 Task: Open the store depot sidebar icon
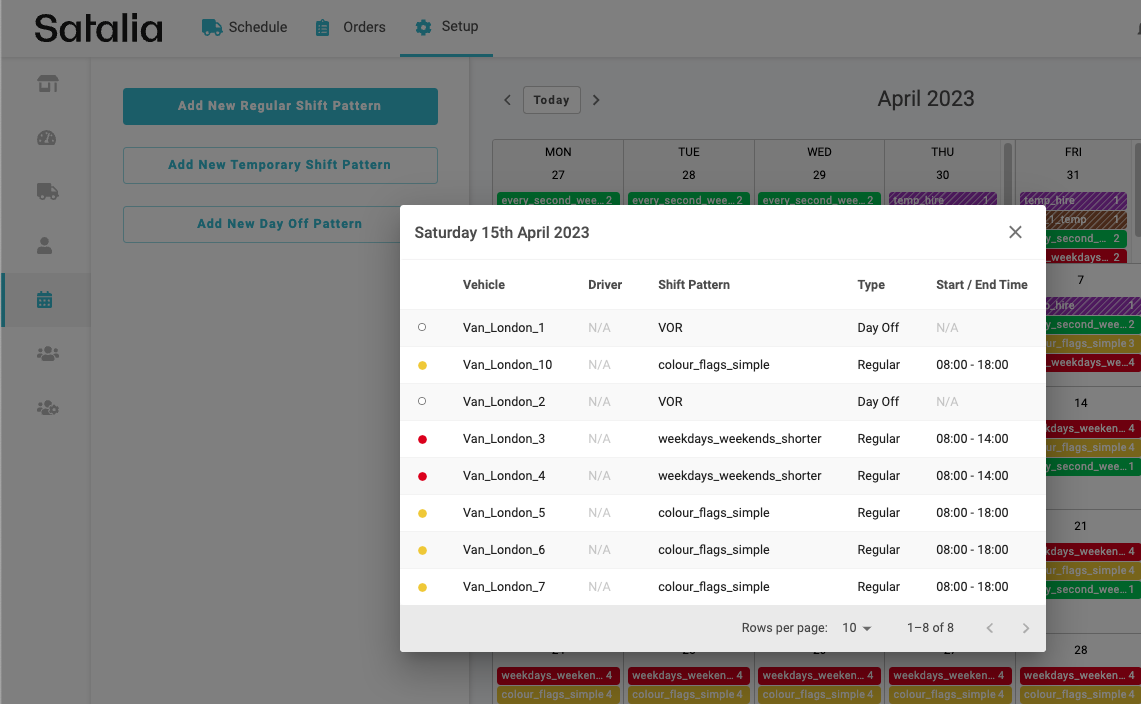[x=47, y=84]
